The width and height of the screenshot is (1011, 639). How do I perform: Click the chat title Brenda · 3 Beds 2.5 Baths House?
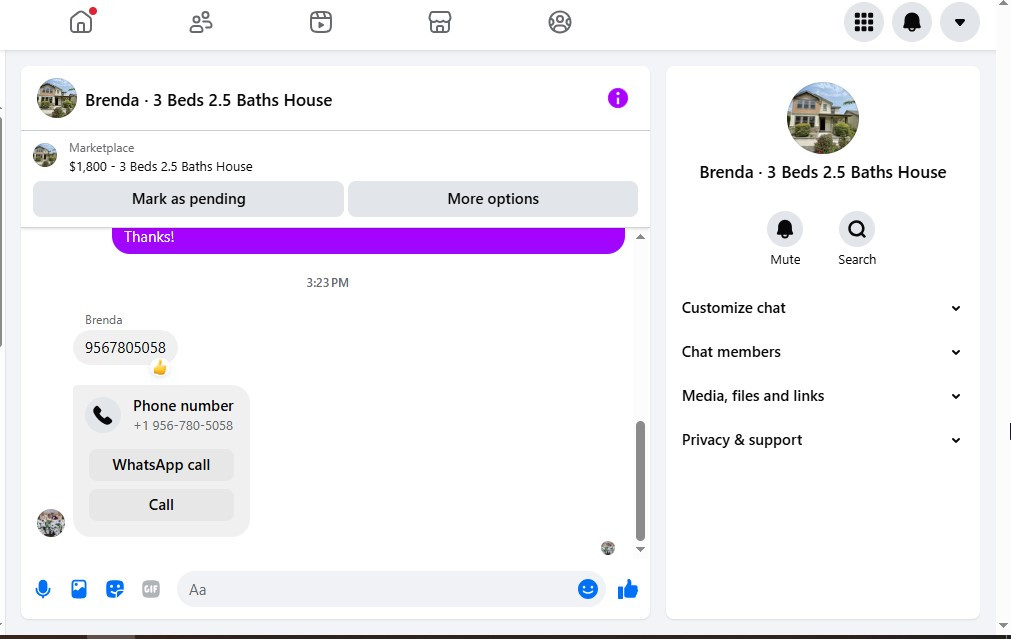coord(209,100)
